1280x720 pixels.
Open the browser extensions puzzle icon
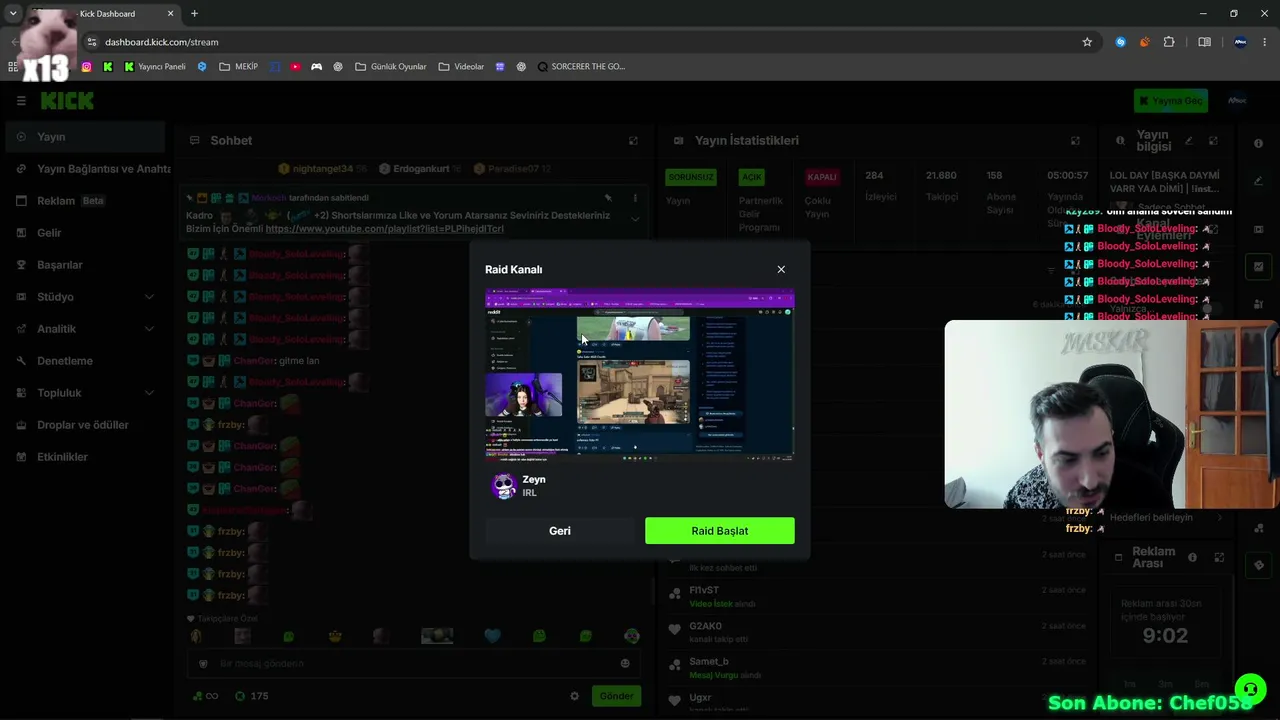coord(1169,42)
